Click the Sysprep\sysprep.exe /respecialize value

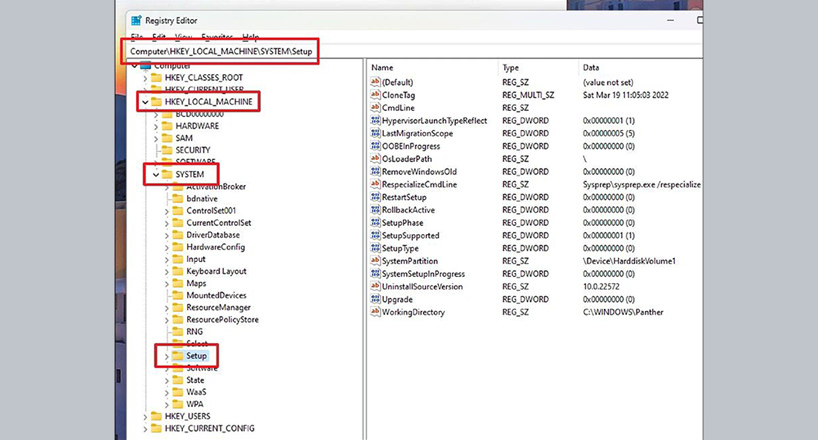(642, 184)
